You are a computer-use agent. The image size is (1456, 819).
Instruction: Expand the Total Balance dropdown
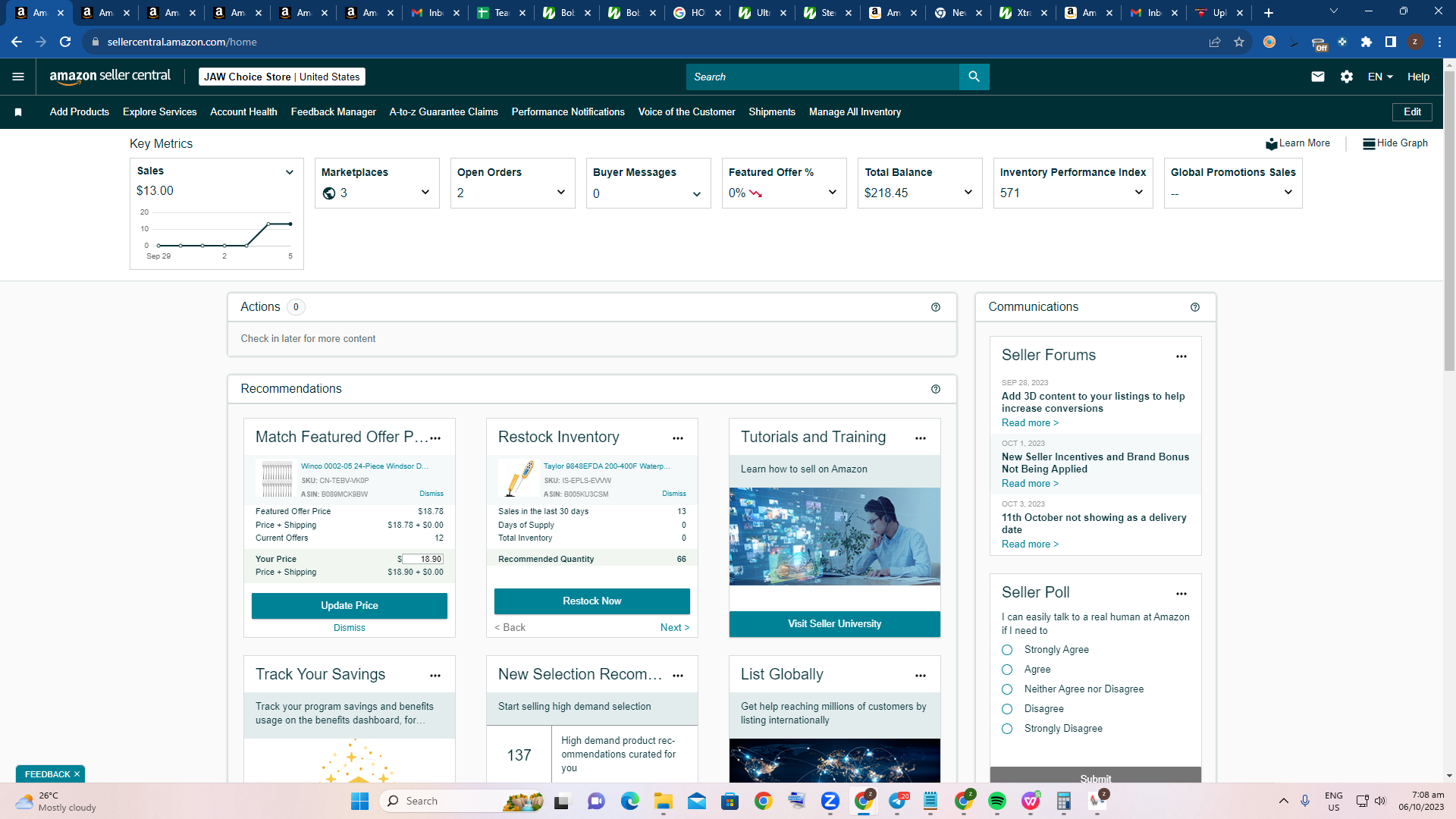[968, 193]
